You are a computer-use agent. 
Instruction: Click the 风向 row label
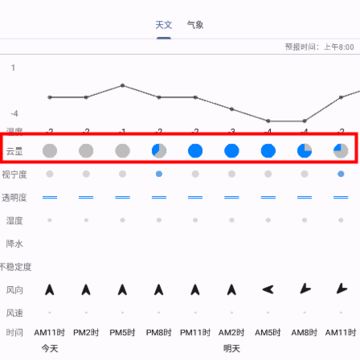[14, 290]
